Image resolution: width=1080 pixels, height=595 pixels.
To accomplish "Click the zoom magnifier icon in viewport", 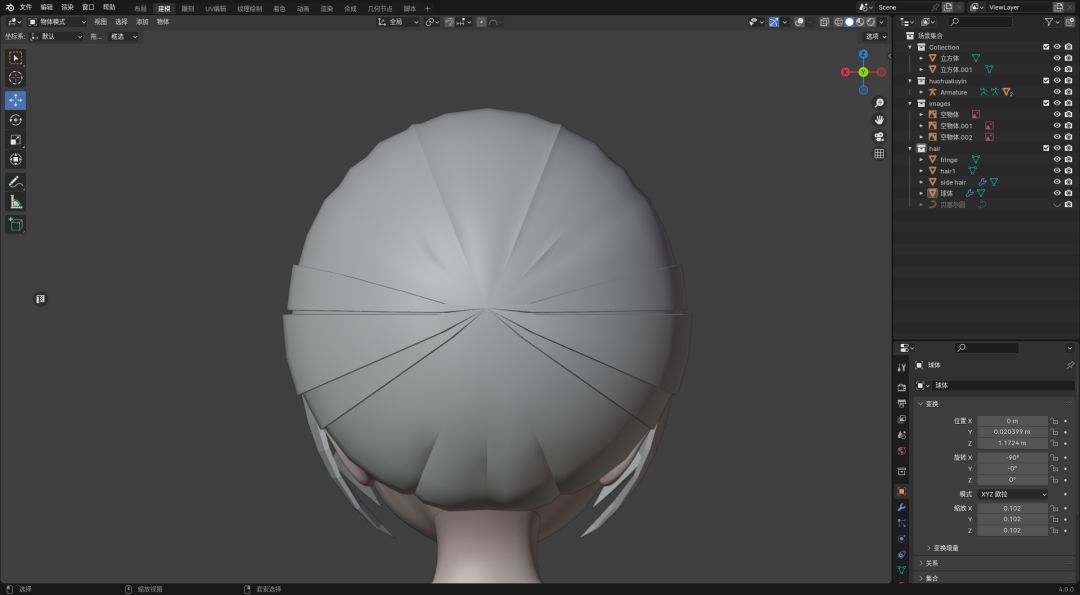I will pyautogui.click(x=879, y=103).
